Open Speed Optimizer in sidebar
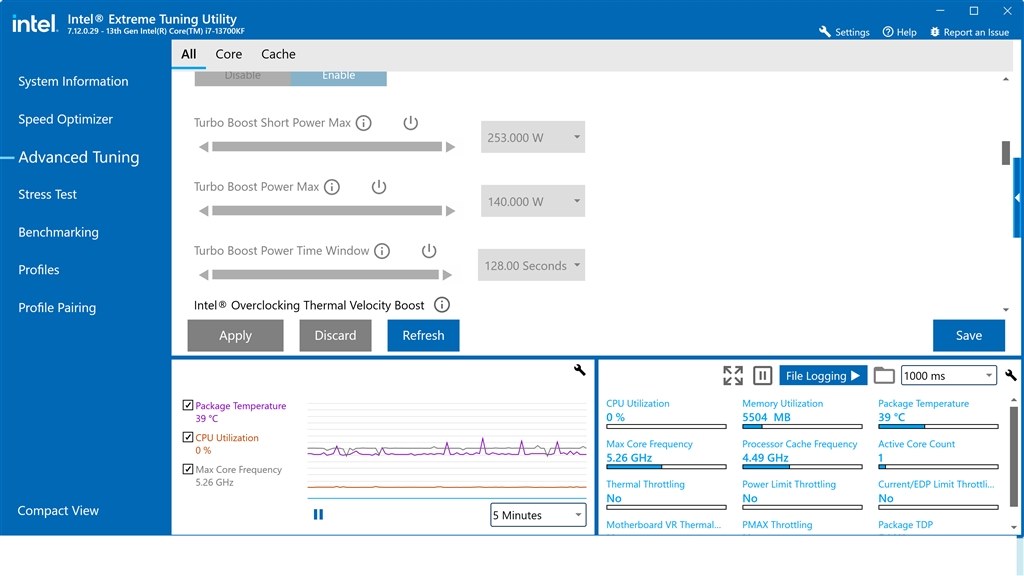The height and width of the screenshot is (576, 1024). 65,120
